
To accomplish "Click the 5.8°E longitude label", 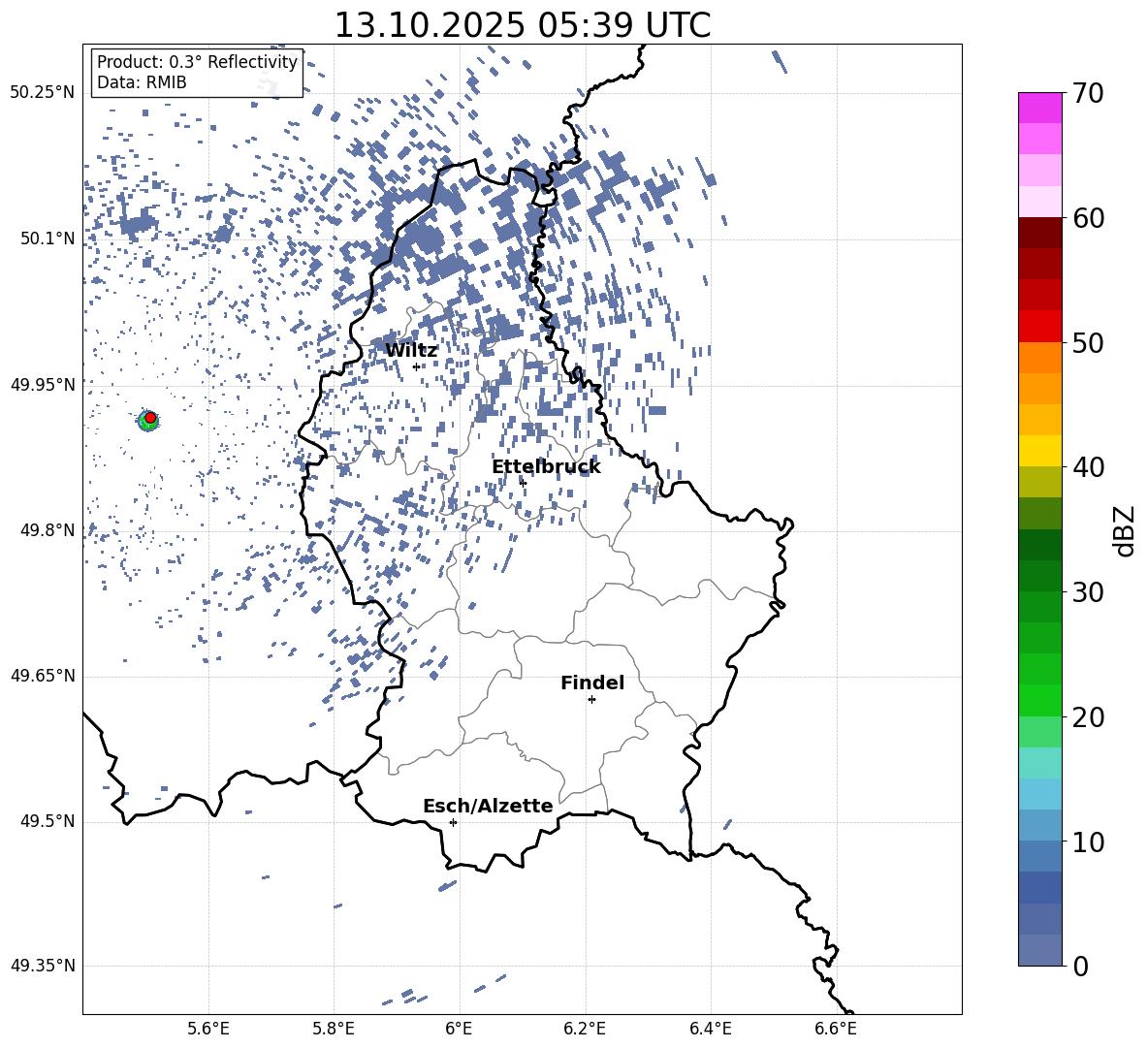I will pyautogui.click(x=334, y=1029).
